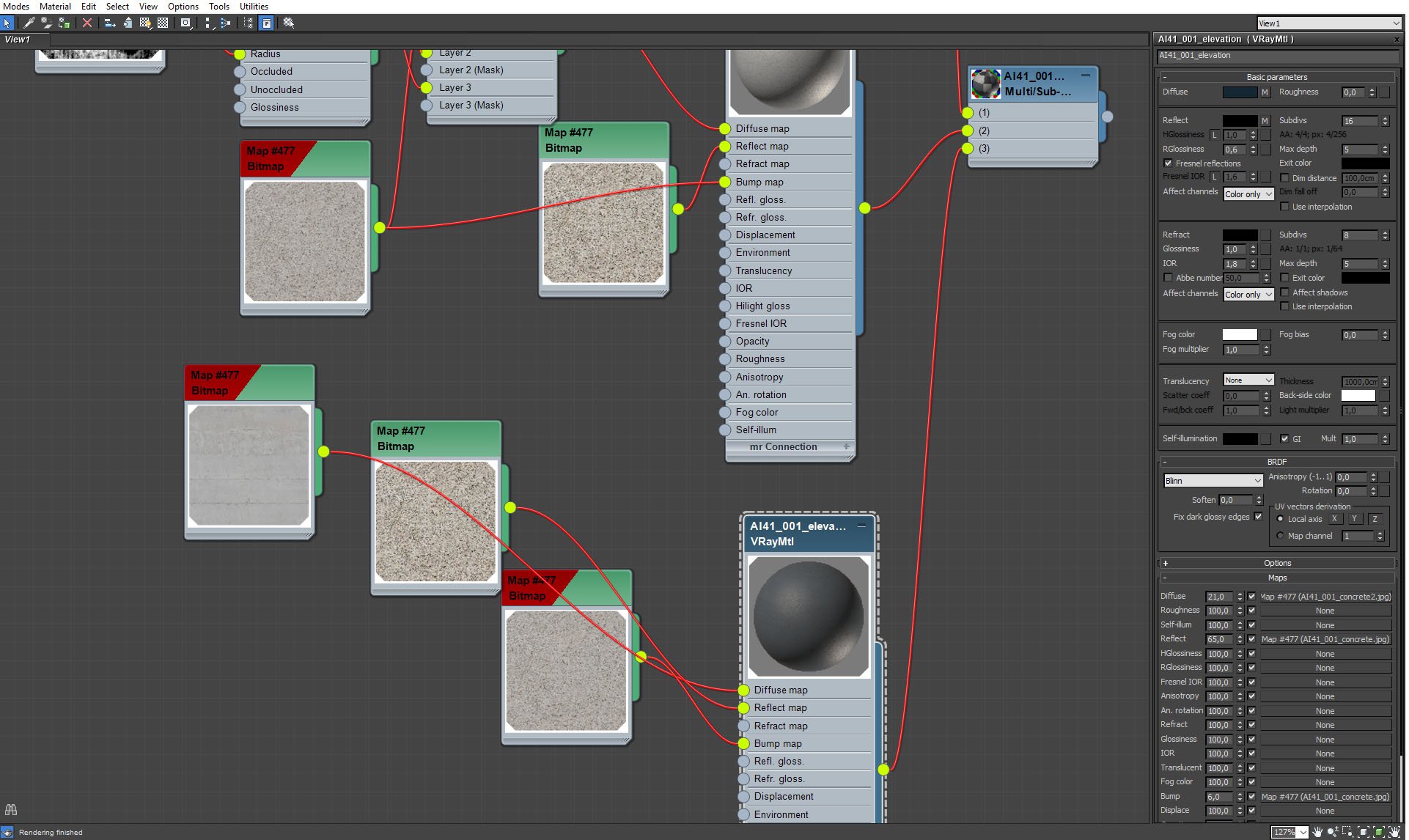Click the reflect Subdivs value field
This screenshot has width=1409, height=840.
coord(1360,121)
